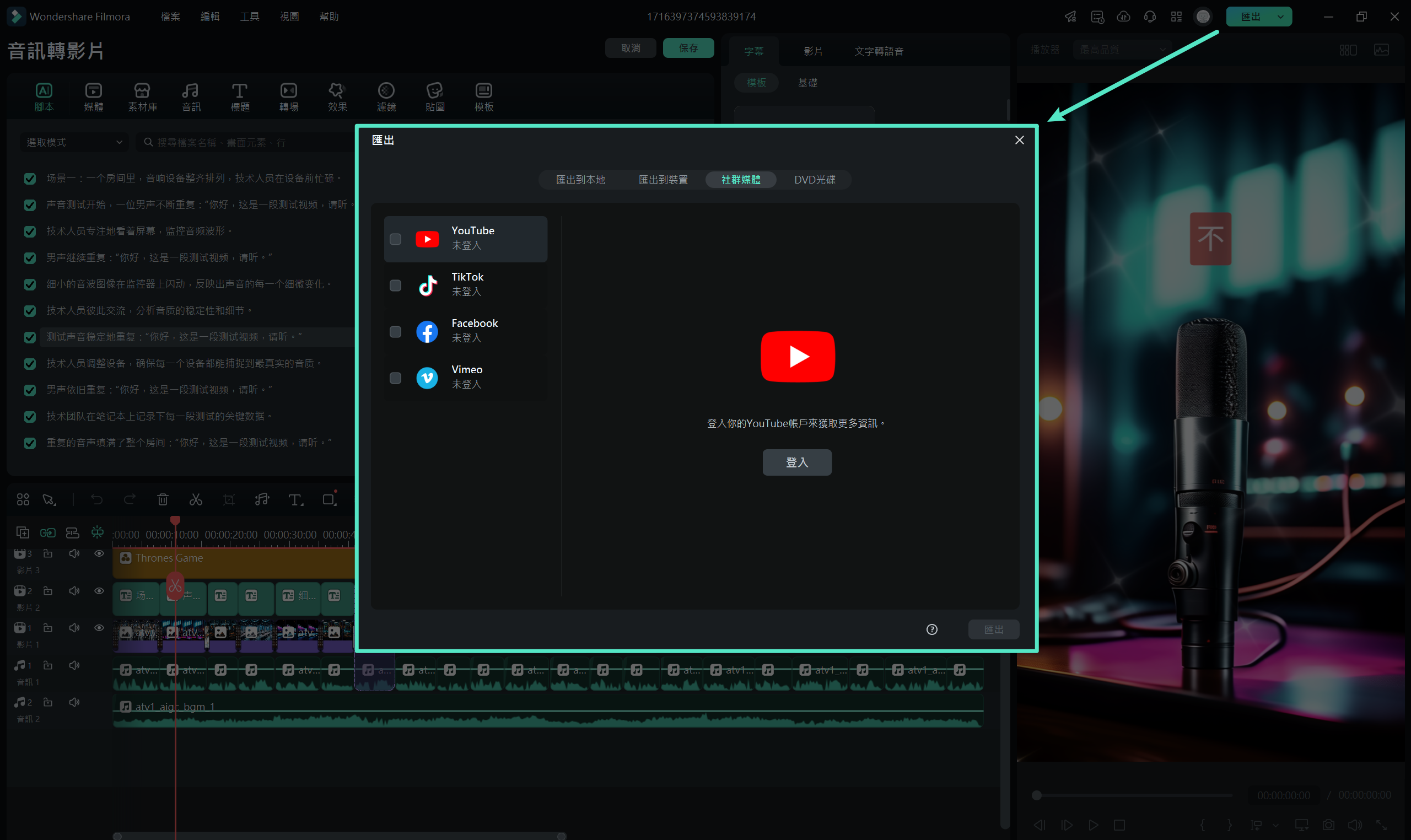This screenshot has height=840, width=1411.
Task: Open the 檔案 menu
Action: point(170,17)
